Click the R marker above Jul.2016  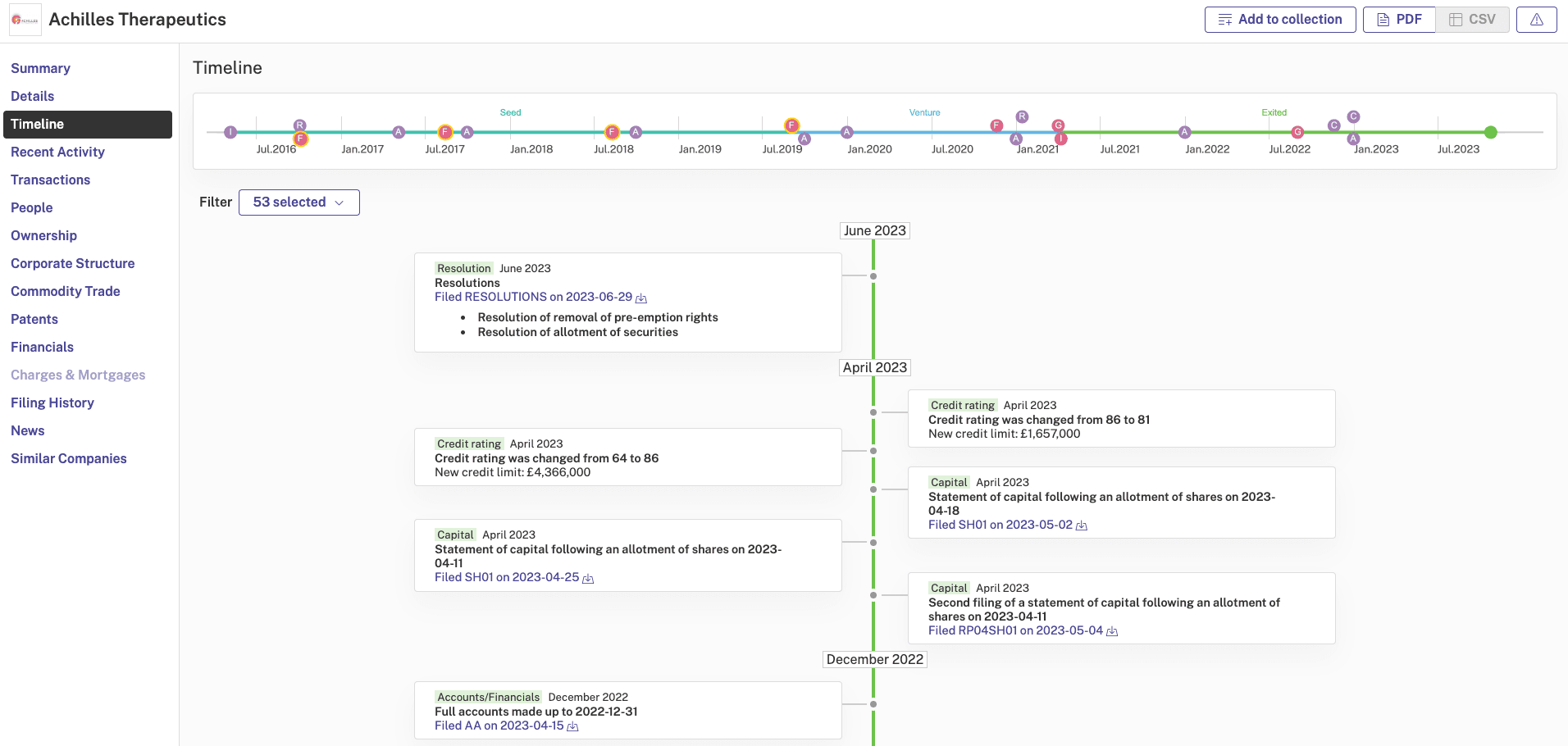click(300, 125)
